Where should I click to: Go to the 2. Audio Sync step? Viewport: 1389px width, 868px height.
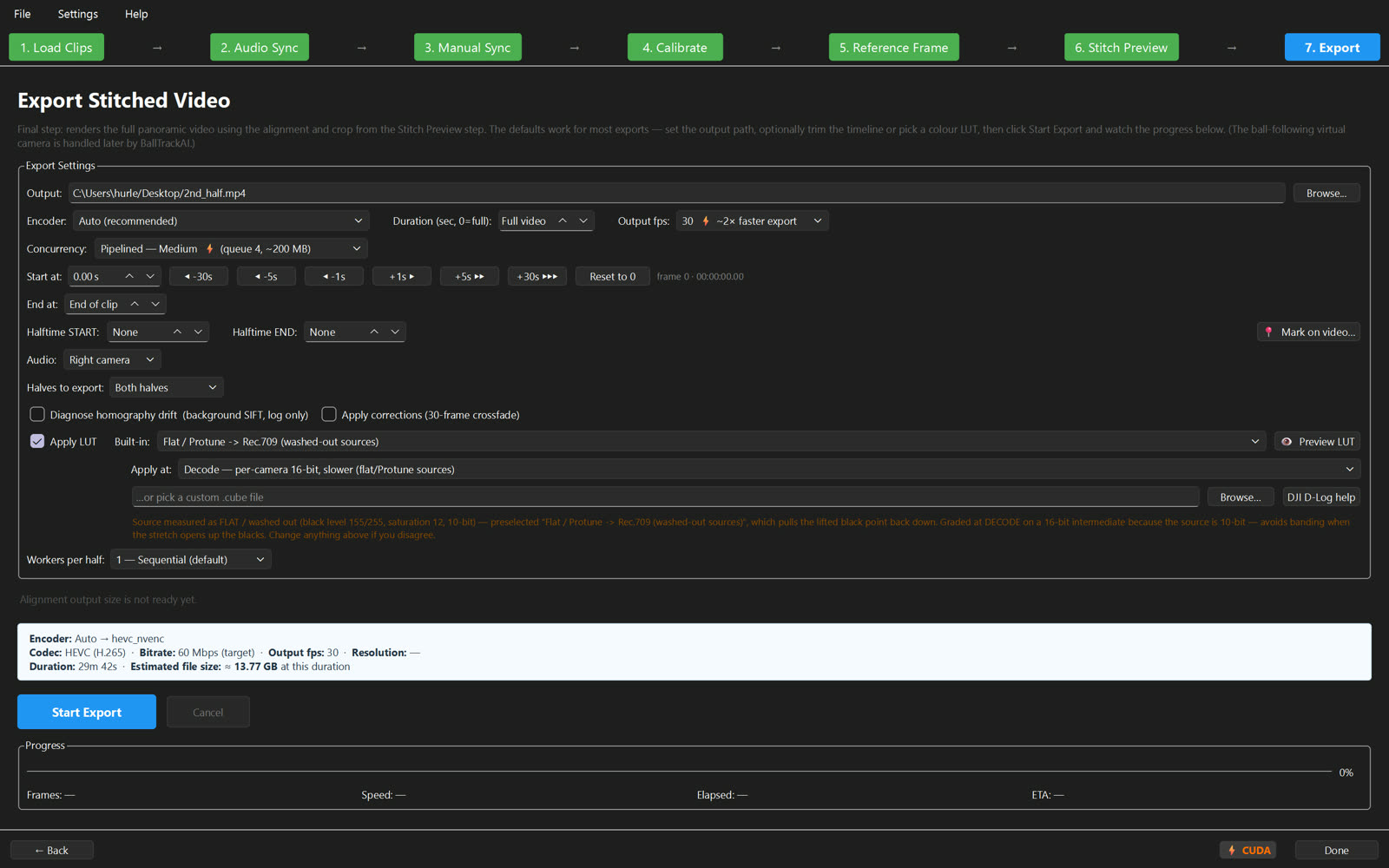[x=260, y=47]
